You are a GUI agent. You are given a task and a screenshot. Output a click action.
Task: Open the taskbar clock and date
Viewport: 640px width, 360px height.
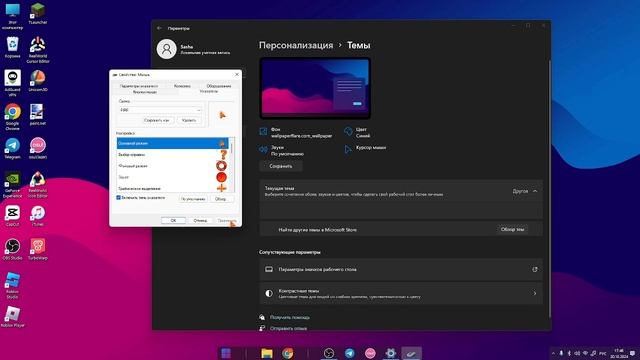click(619, 353)
